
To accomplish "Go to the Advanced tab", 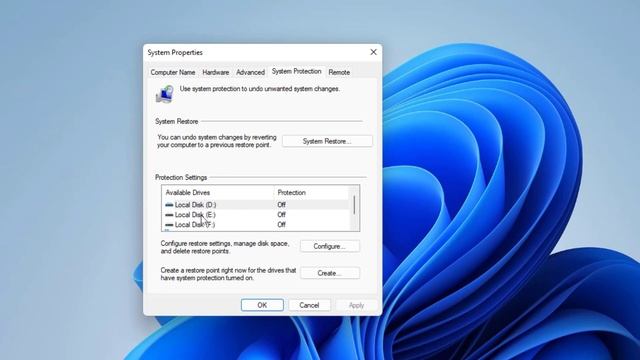I will (250, 72).
